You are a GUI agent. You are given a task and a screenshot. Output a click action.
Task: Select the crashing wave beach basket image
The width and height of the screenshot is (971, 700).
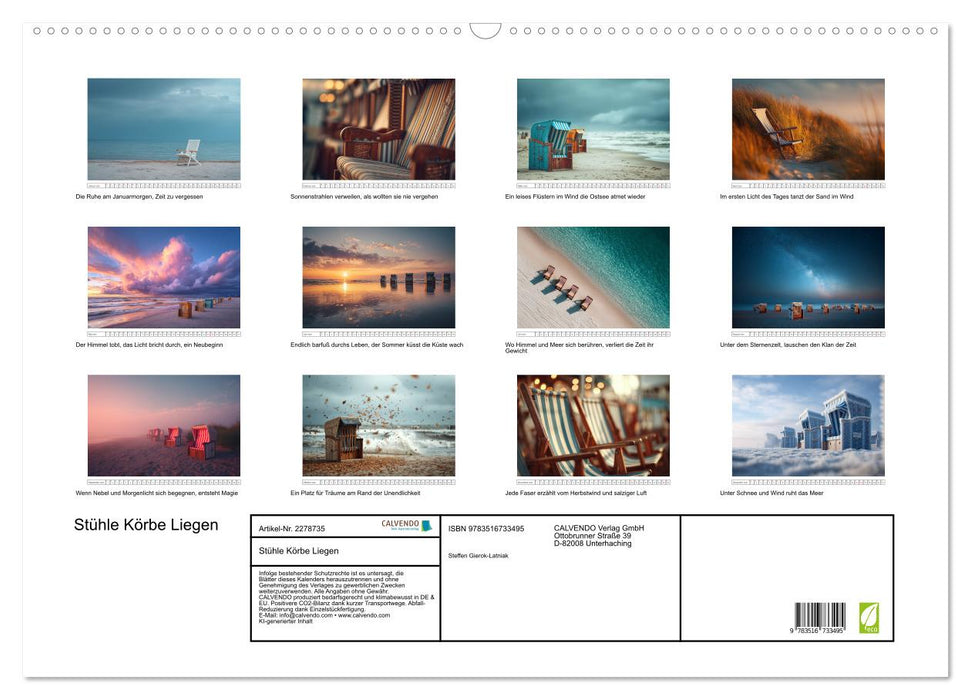click(x=379, y=425)
